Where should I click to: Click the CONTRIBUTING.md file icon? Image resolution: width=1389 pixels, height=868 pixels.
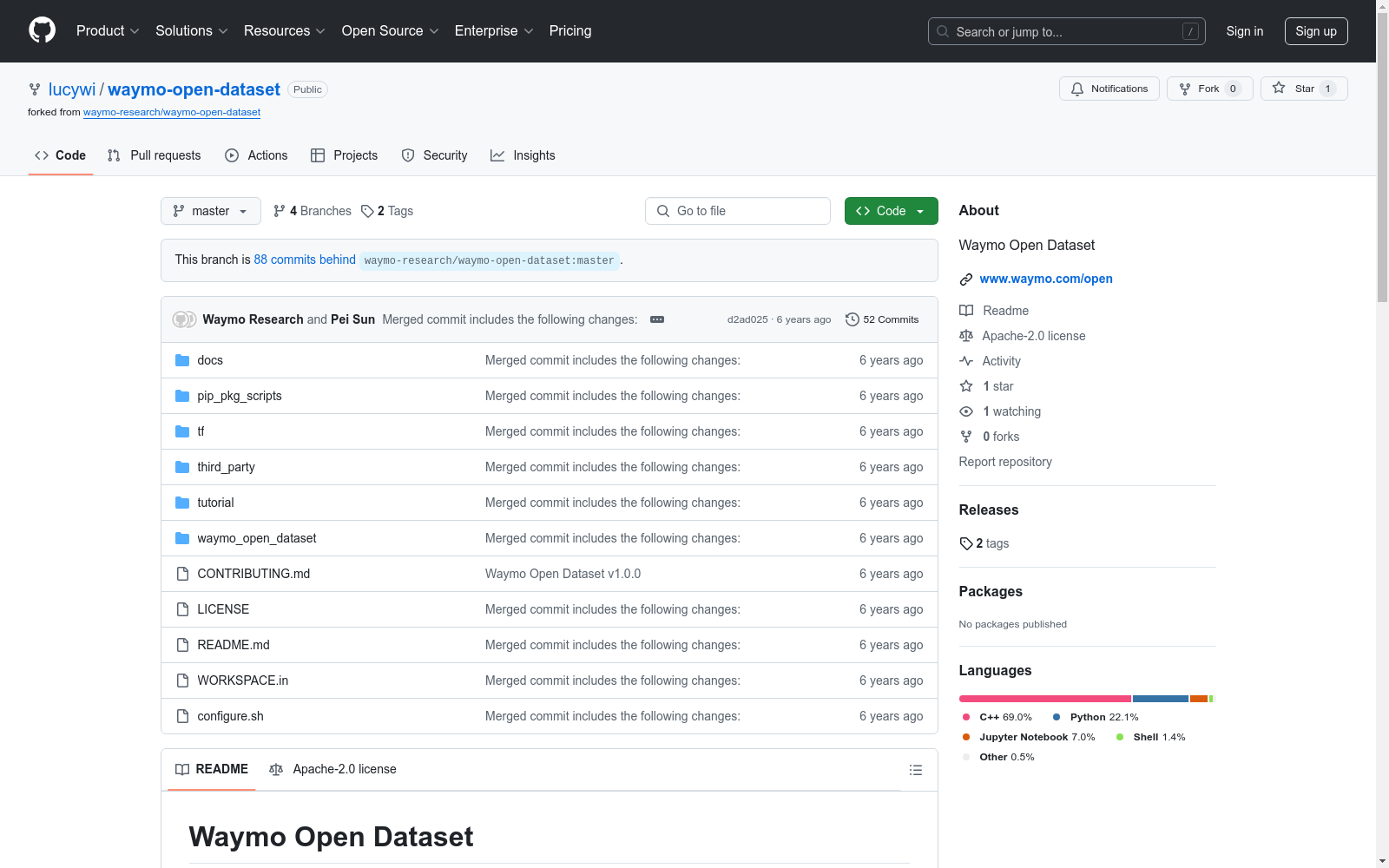tap(182, 574)
